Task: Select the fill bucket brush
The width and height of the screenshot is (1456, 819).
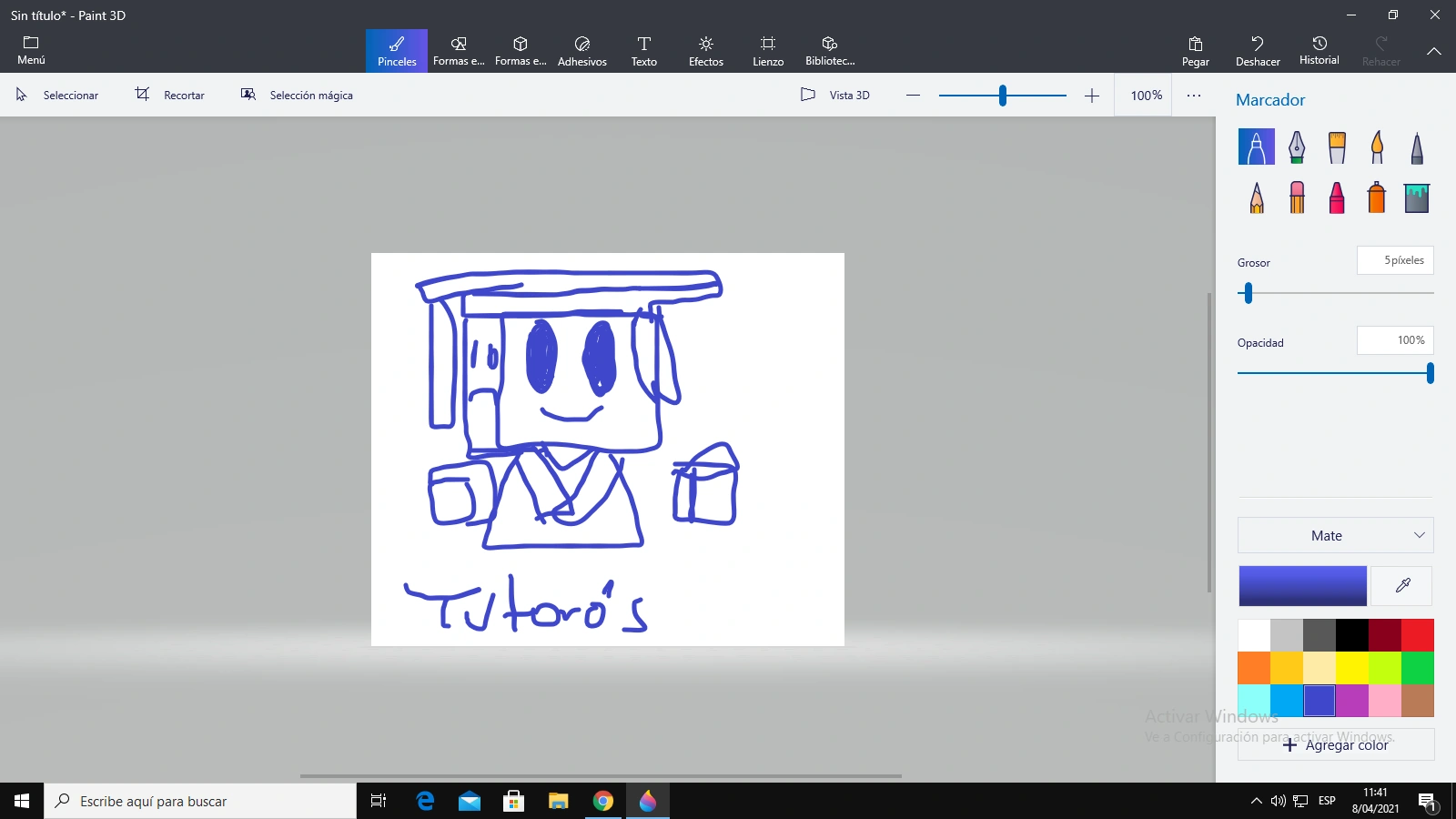Action: [1416, 197]
